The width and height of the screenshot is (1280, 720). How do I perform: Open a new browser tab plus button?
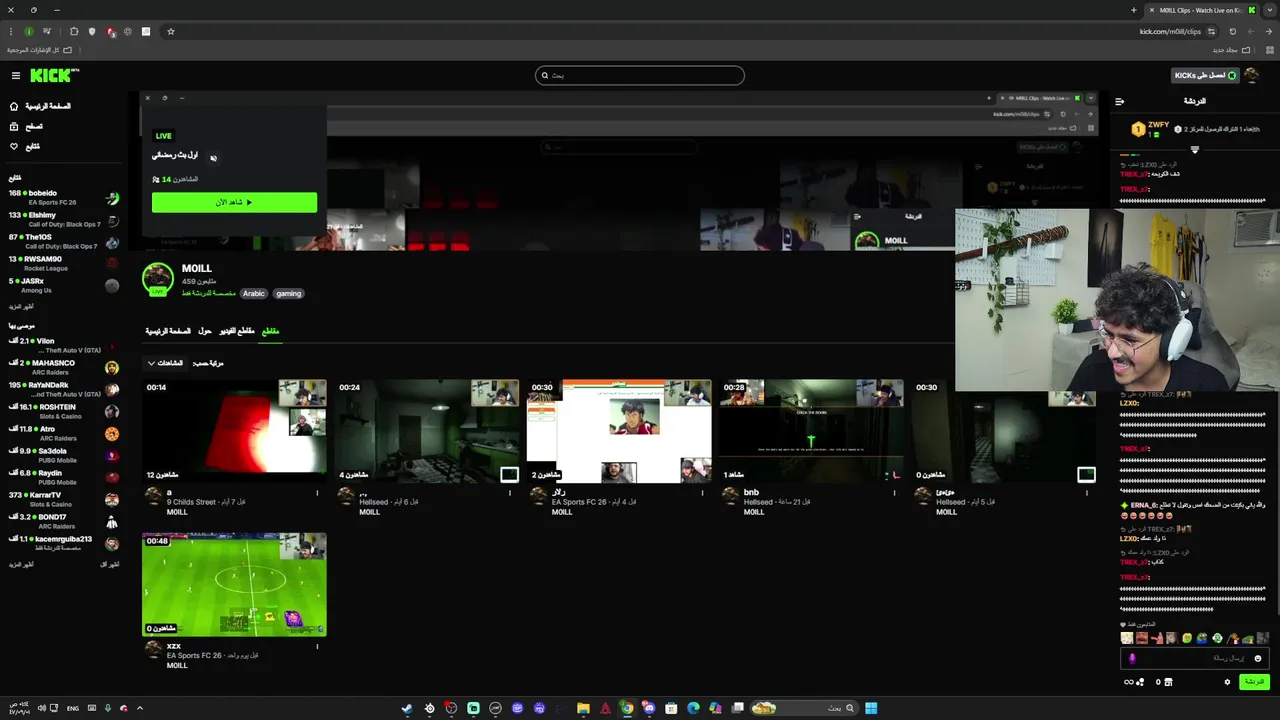coord(1134,10)
